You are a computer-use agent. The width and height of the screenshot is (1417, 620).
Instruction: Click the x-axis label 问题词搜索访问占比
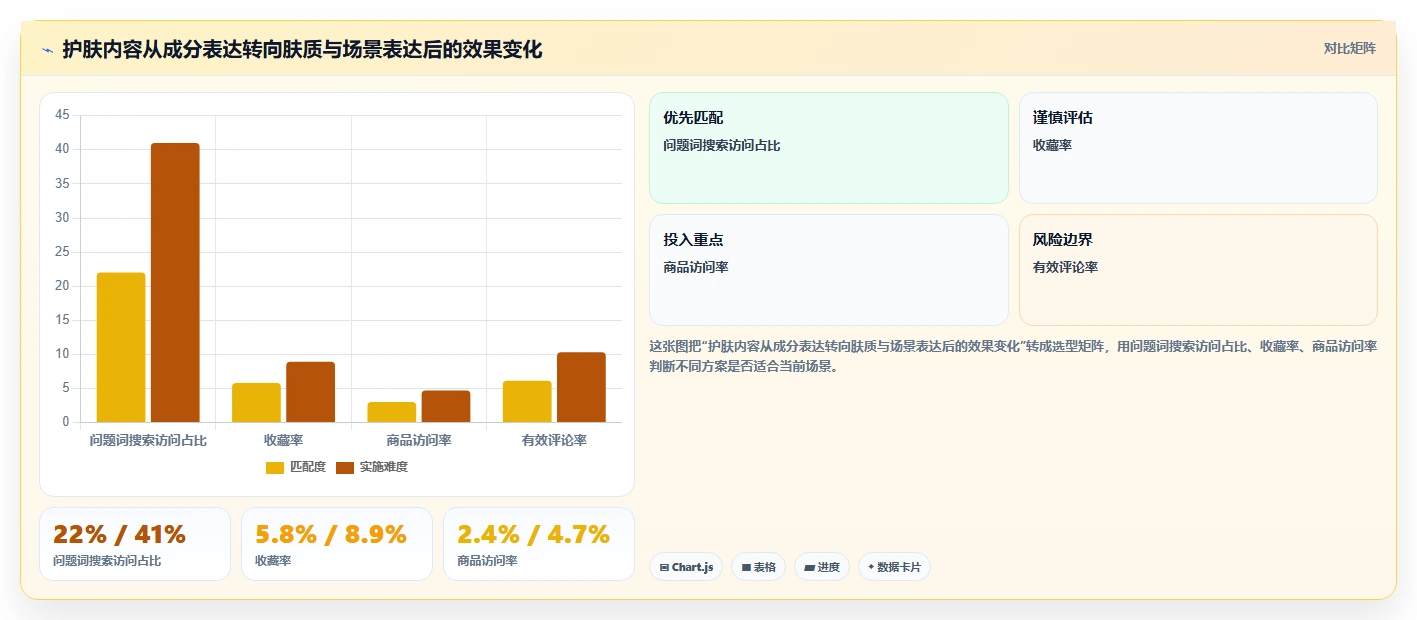(148, 440)
